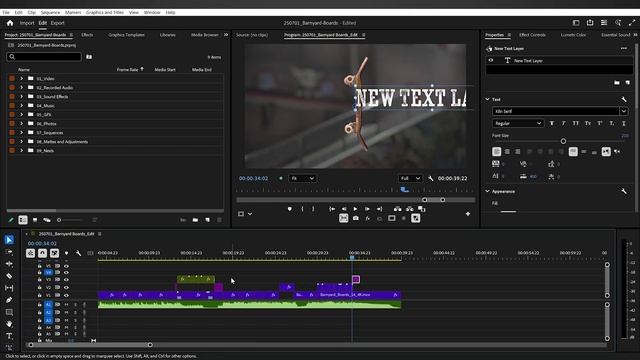Mute audio track A1
This screenshot has width=640, height=360.
click(66, 305)
